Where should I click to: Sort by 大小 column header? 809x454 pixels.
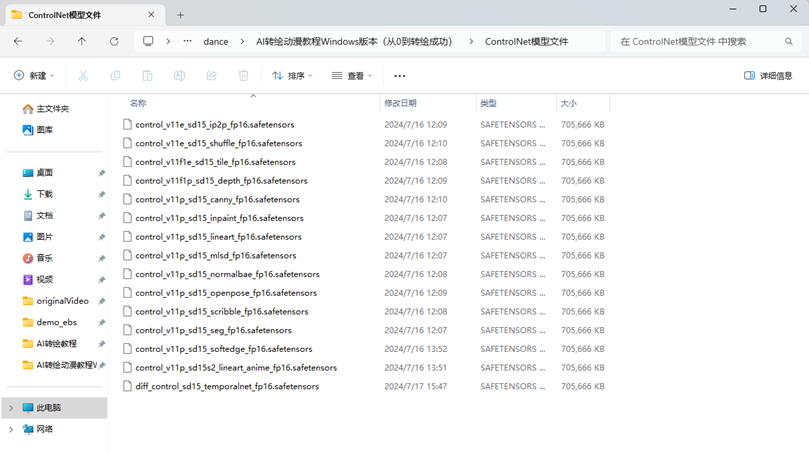tap(583, 103)
